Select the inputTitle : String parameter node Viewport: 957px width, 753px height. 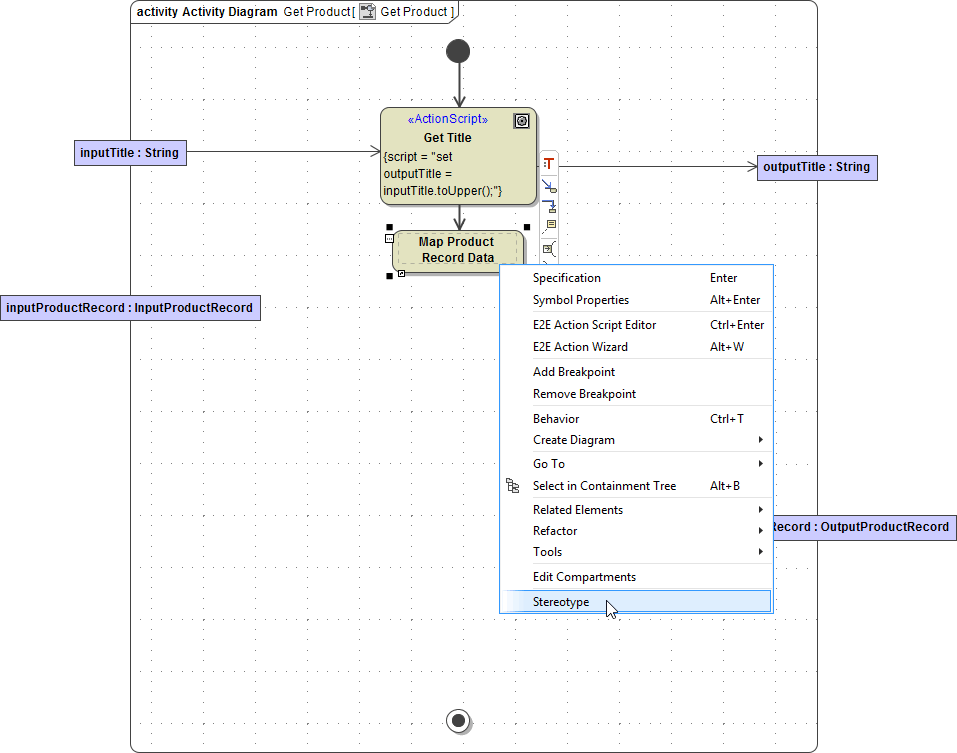[x=130, y=153]
